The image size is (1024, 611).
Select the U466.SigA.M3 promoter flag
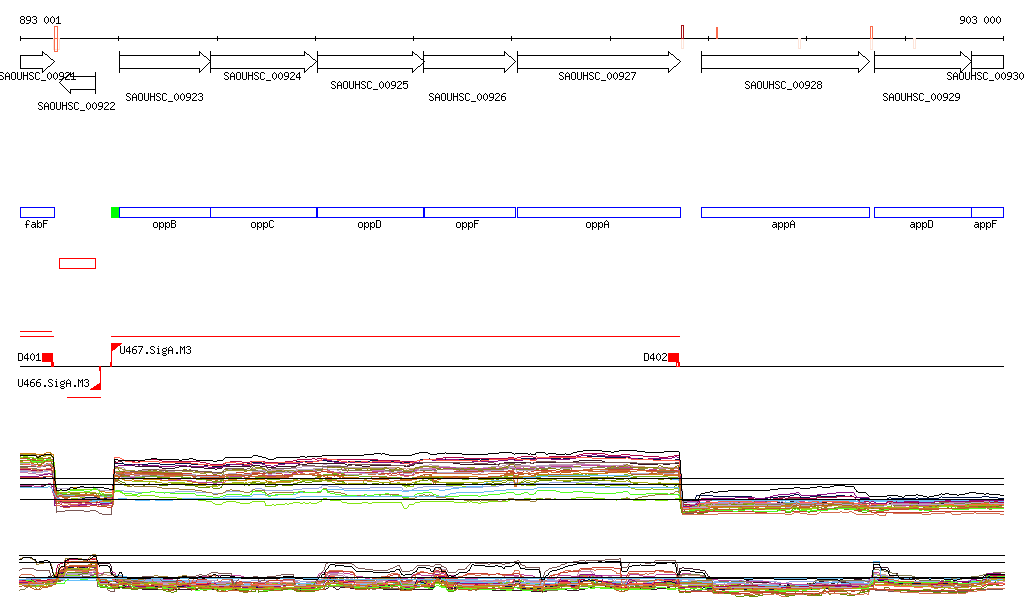click(96, 383)
